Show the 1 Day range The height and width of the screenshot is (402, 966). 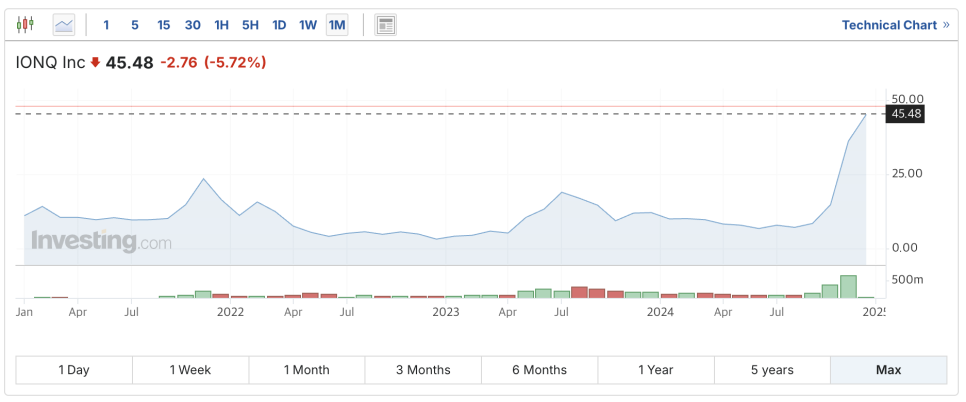click(74, 370)
